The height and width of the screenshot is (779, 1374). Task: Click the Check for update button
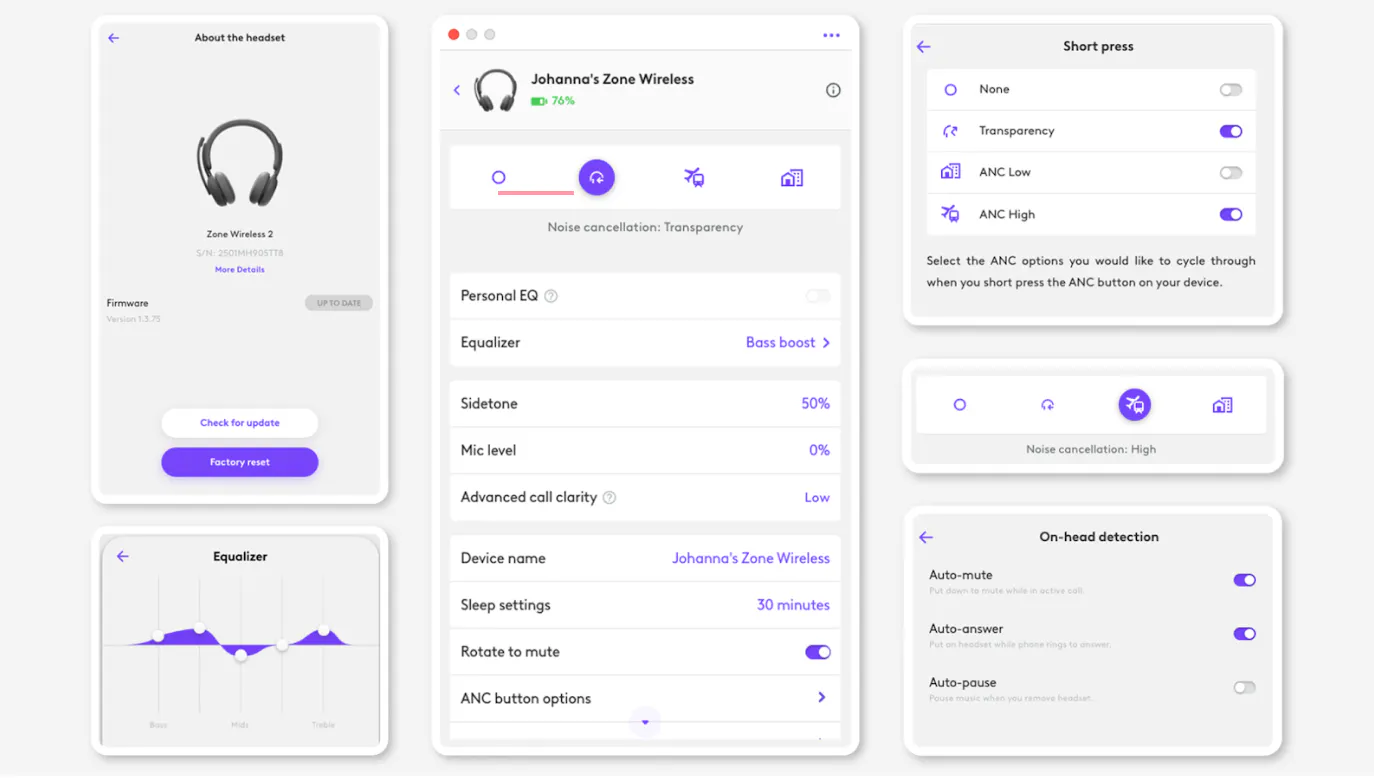(x=240, y=423)
